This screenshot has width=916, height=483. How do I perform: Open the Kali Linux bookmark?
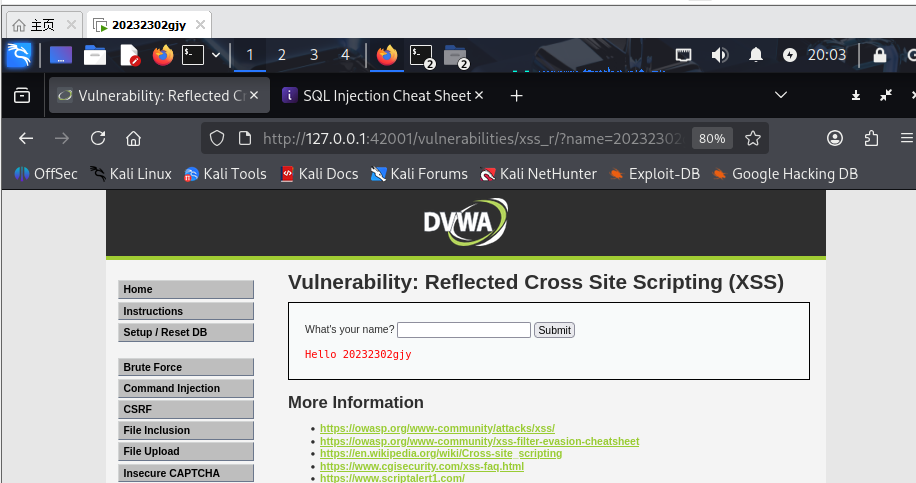pyautogui.click(x=131, y=174)
